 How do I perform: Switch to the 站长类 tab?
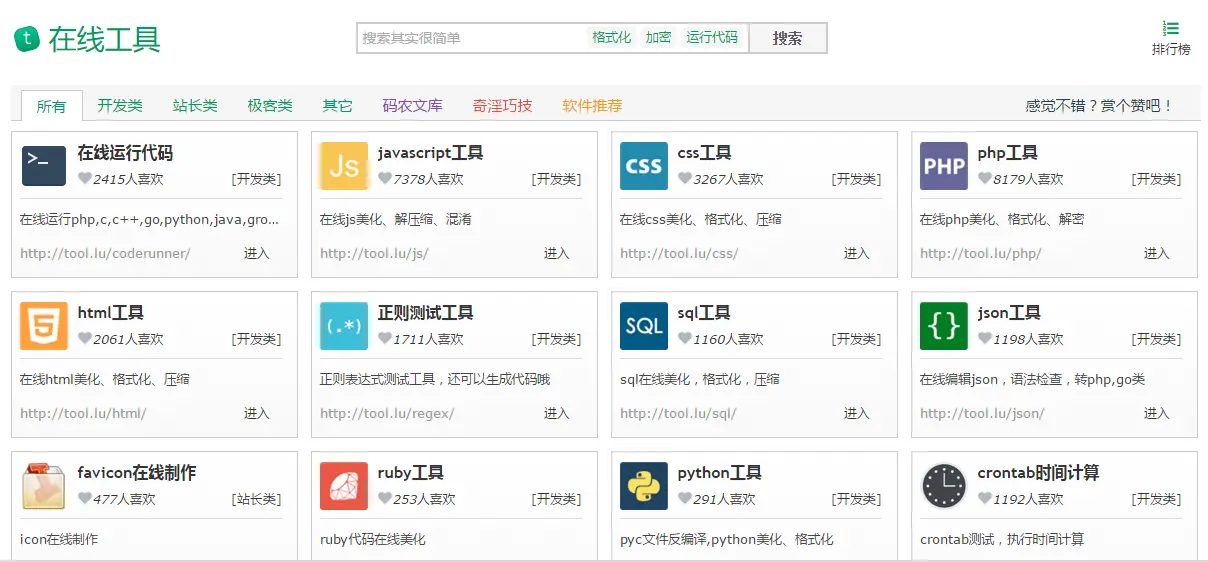(195, 106)
